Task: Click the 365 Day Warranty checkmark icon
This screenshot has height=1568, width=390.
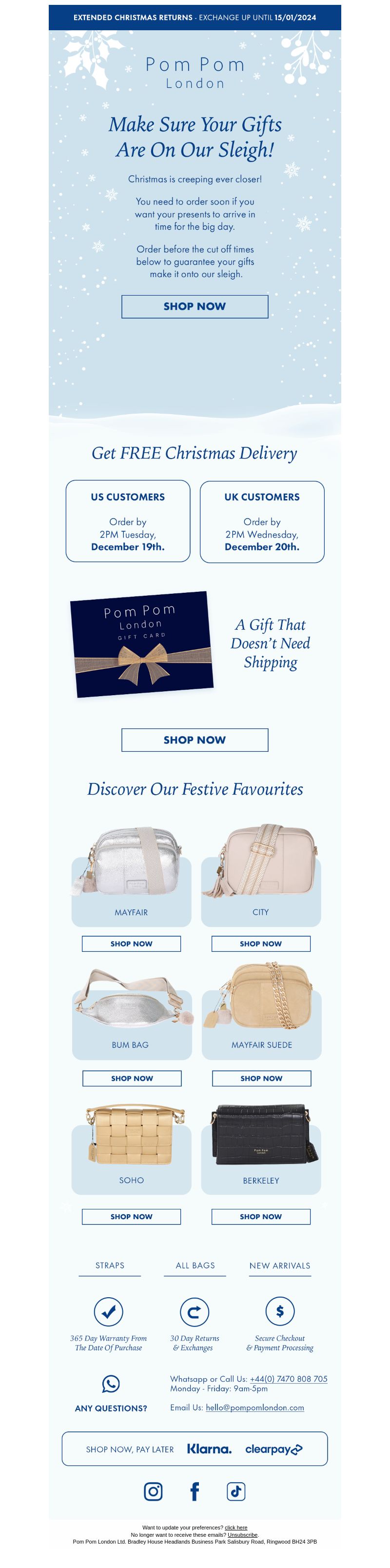Action: click(x=108, y=1311)
